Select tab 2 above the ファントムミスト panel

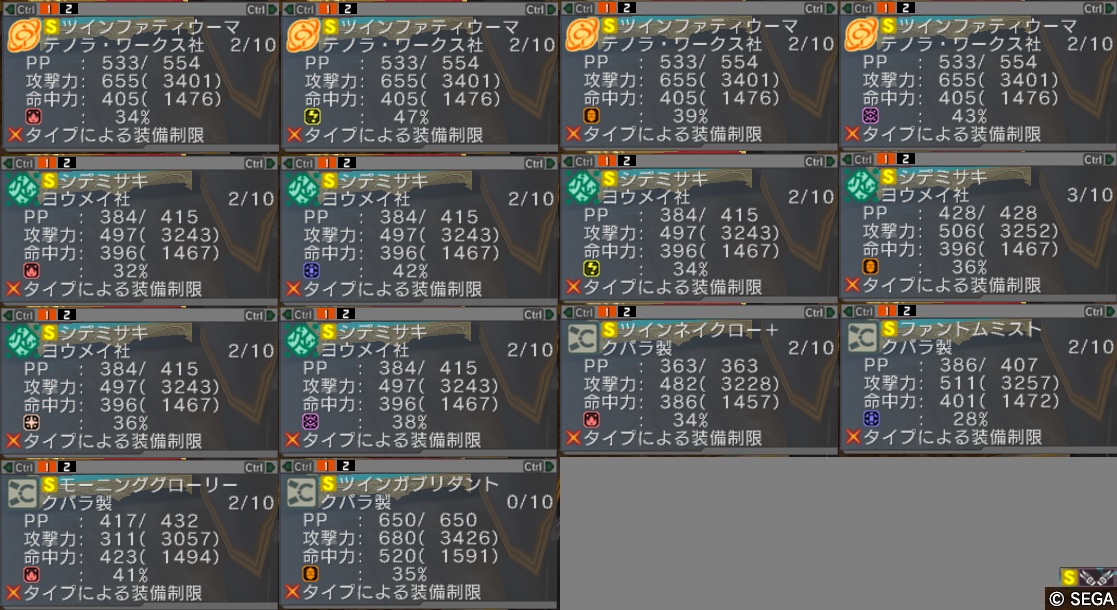(905, 311)
